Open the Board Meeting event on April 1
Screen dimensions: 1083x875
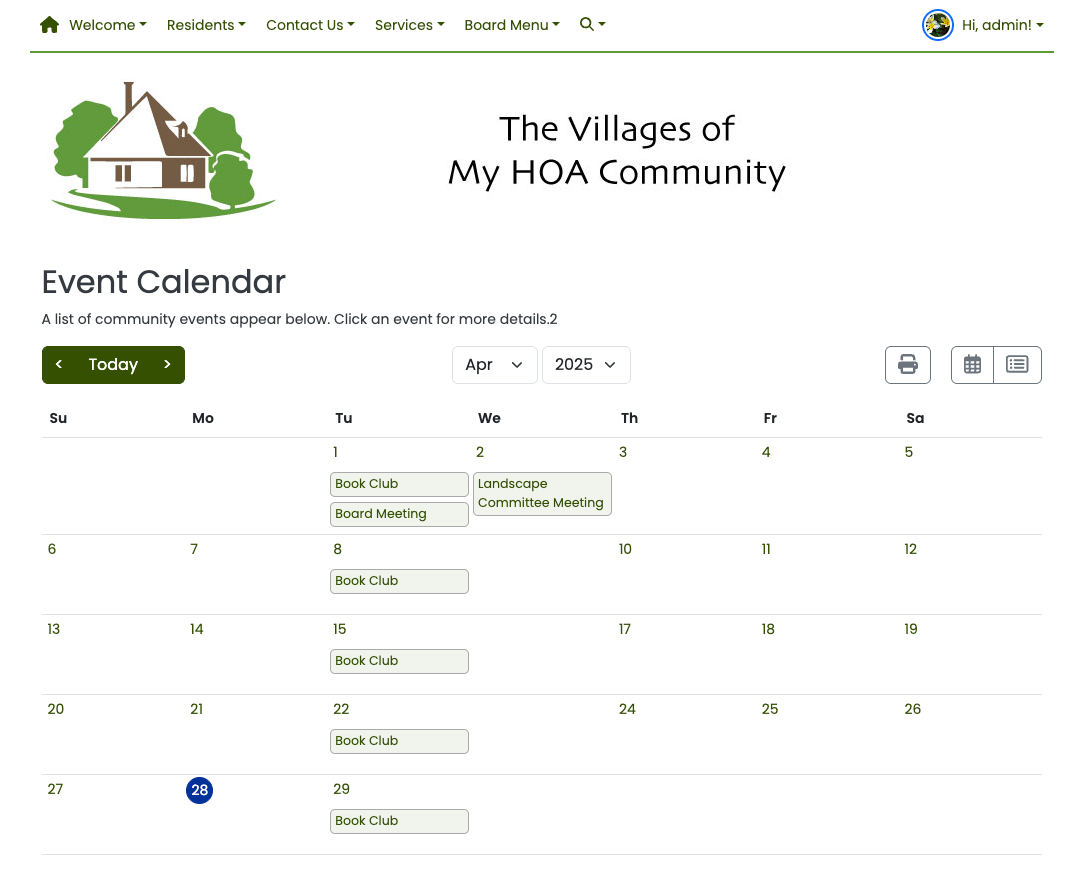(399, 513)
